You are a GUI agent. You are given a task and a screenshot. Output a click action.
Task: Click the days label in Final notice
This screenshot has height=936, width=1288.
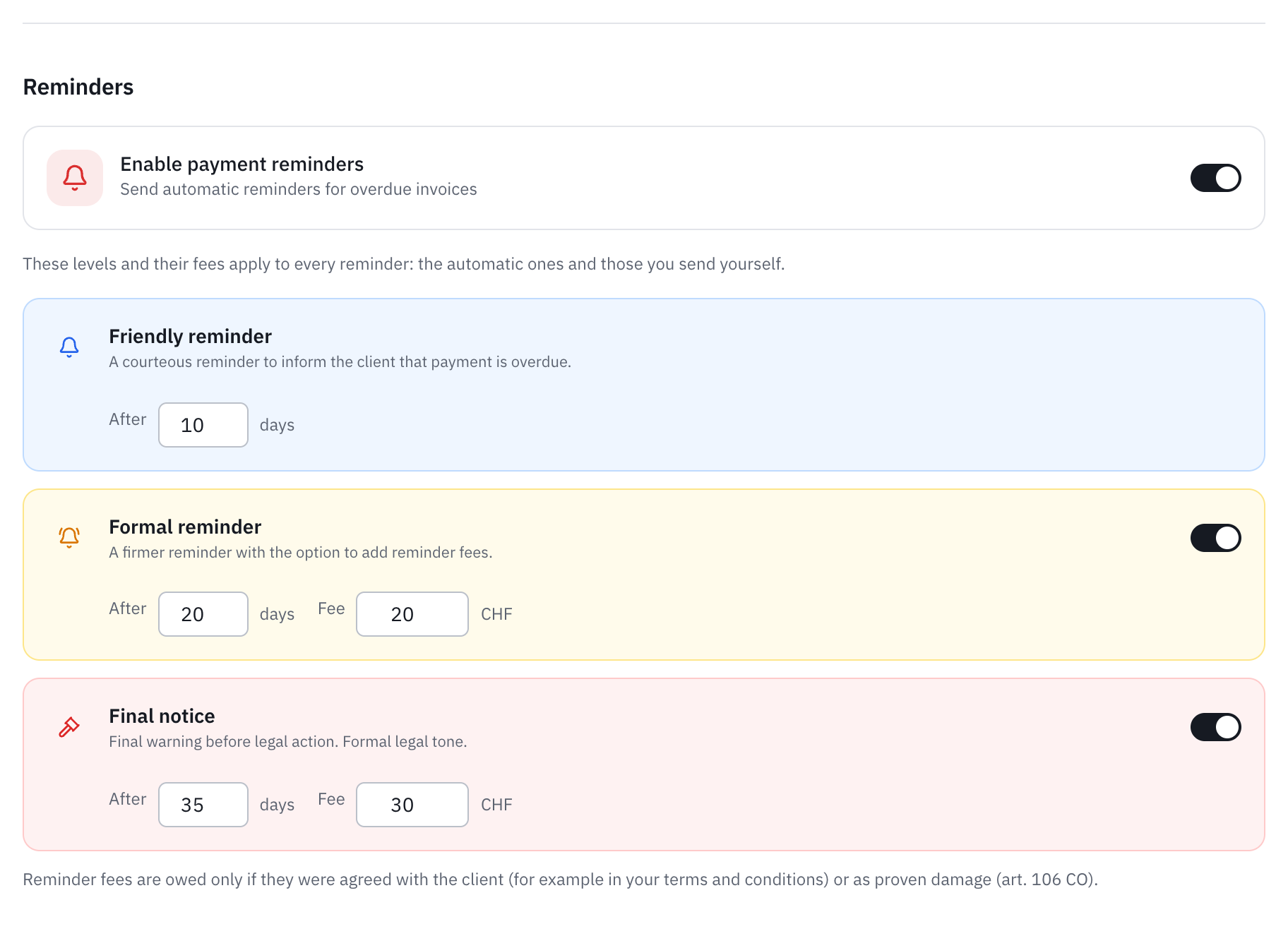tap(277, 805)
